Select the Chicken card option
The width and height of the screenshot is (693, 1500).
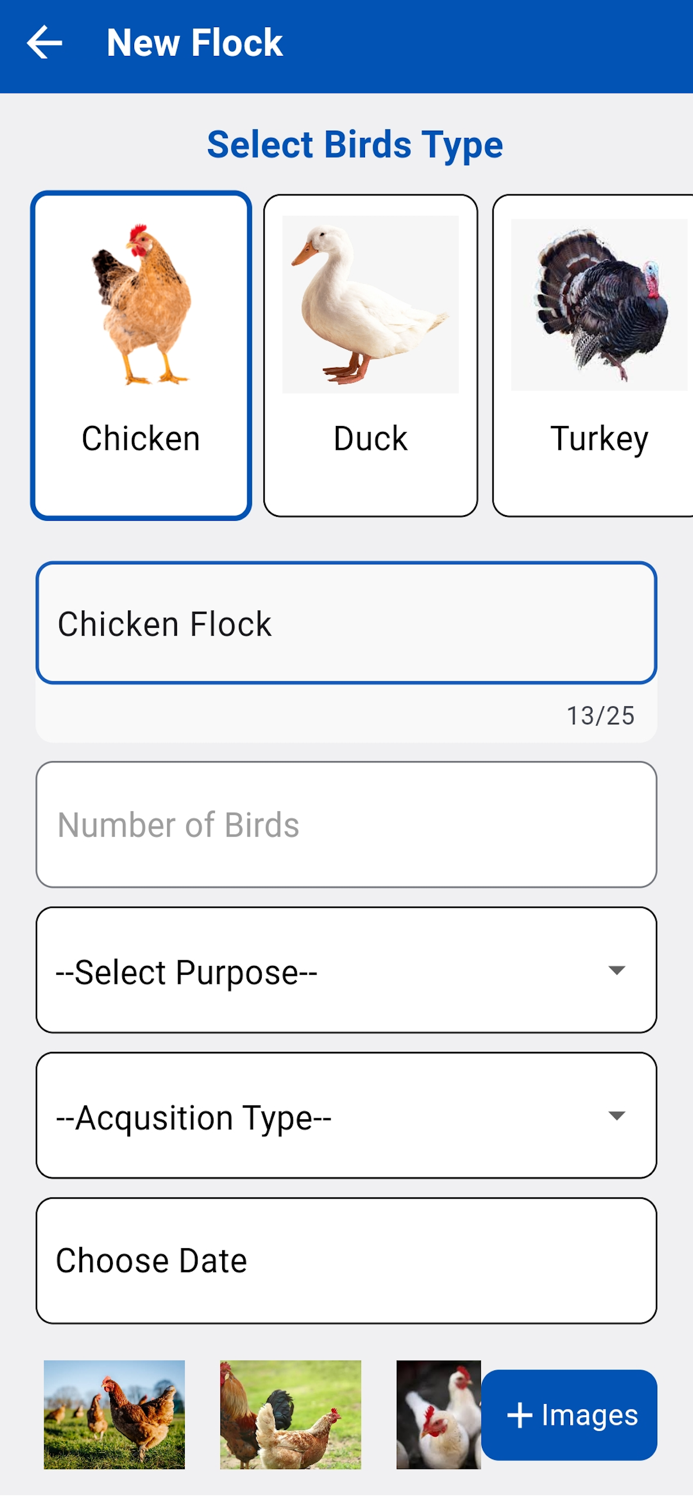140,354
